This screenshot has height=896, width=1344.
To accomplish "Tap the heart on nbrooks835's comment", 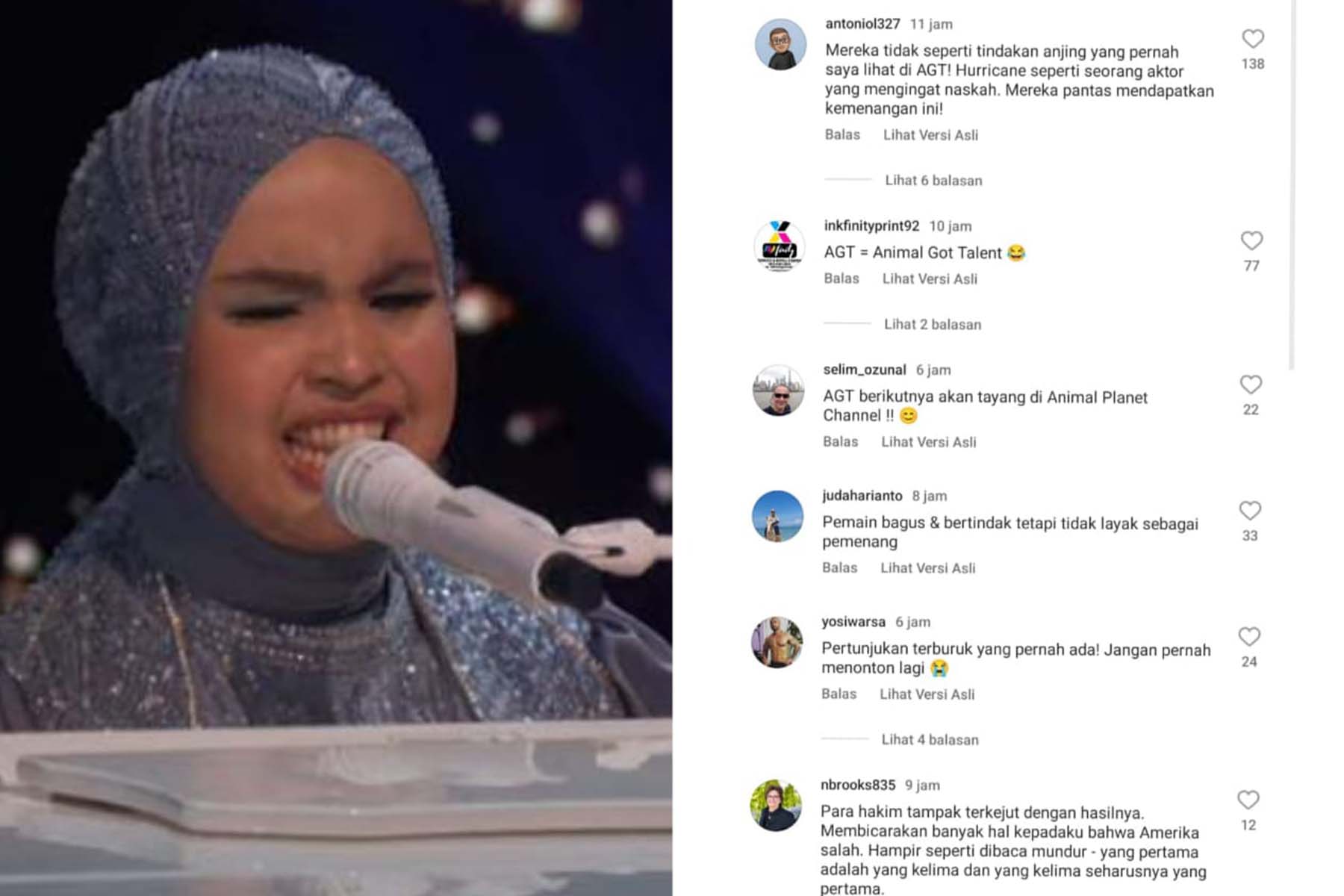I will (x=1248, y=800).
